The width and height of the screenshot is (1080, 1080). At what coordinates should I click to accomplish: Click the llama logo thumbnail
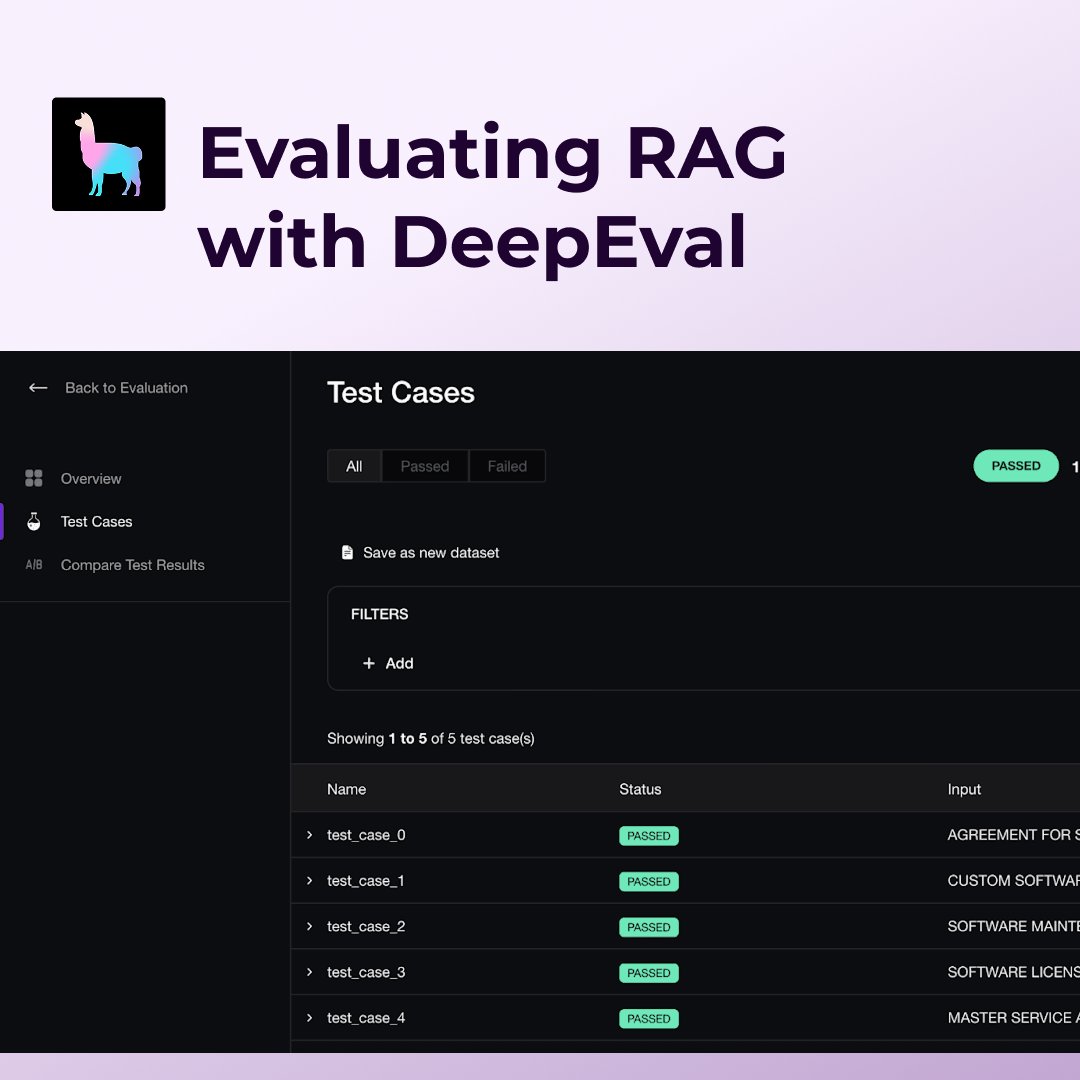coord(109,154)
